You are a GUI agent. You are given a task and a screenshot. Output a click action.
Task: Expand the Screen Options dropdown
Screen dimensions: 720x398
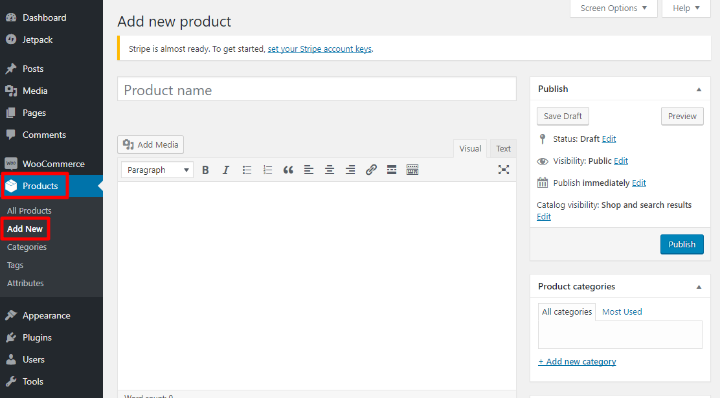(613, 8)
